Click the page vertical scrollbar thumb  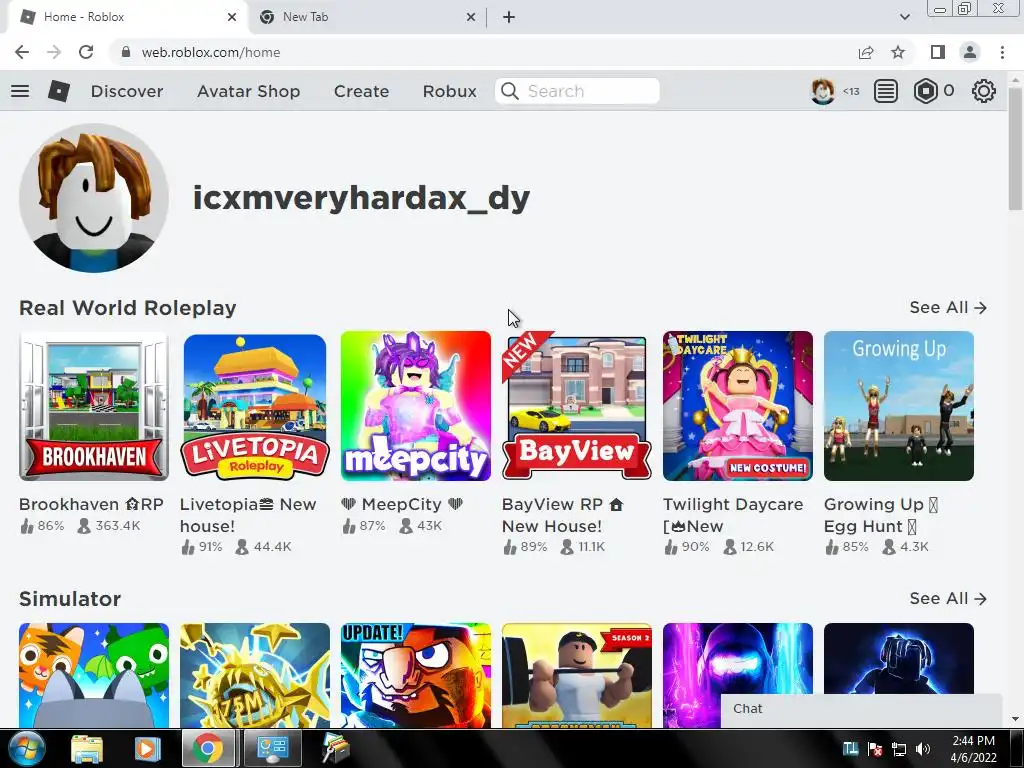(x=1016, y=149)
